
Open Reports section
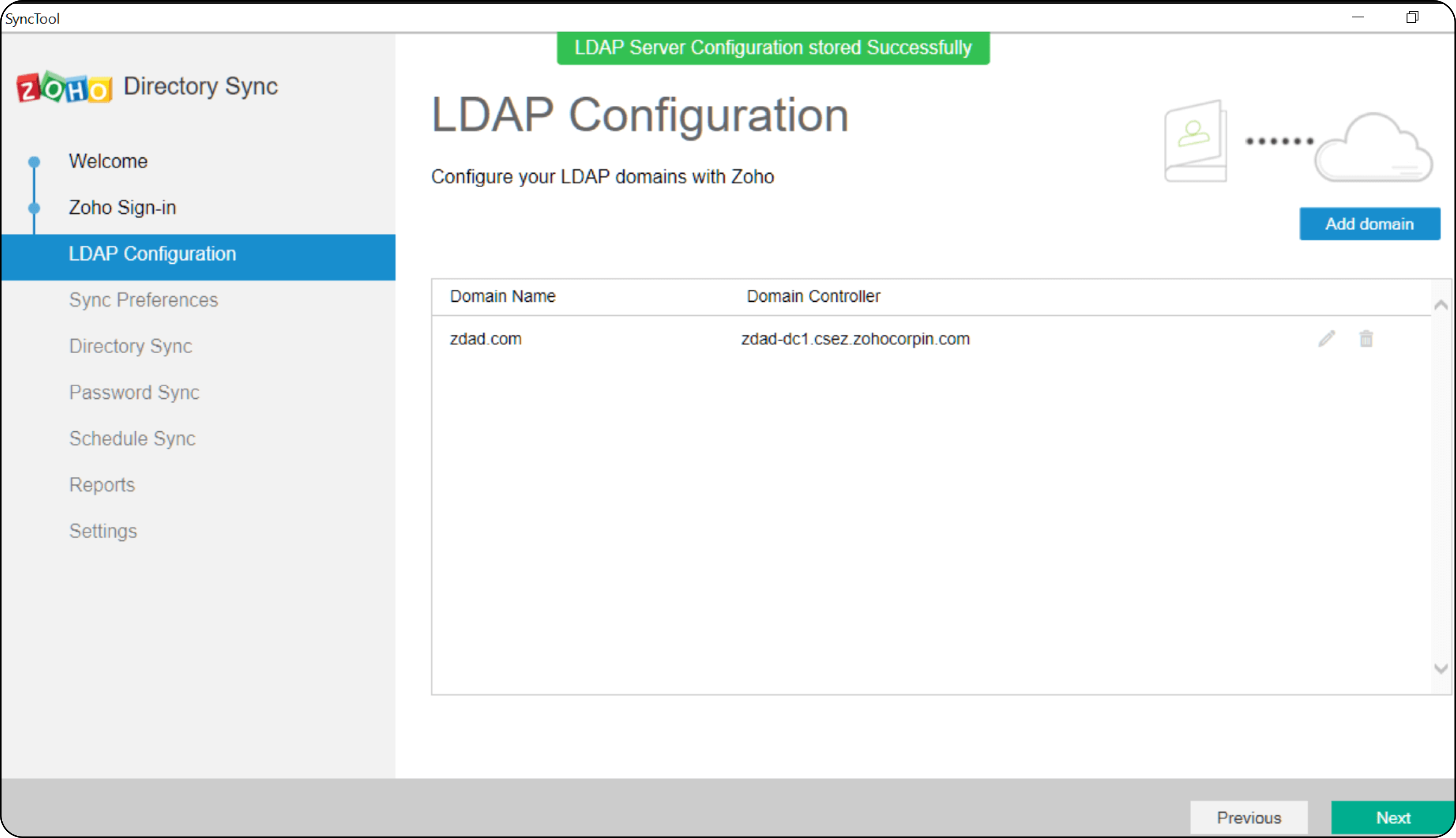[x=102, y=485]
